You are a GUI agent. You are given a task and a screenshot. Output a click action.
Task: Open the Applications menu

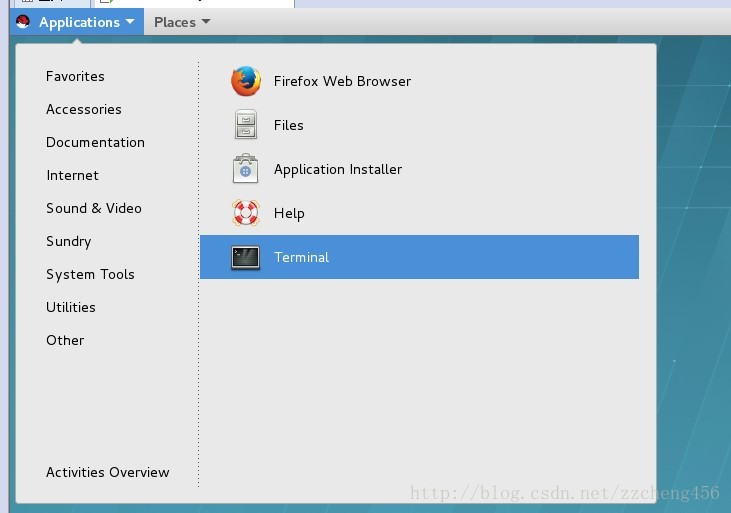77,22
